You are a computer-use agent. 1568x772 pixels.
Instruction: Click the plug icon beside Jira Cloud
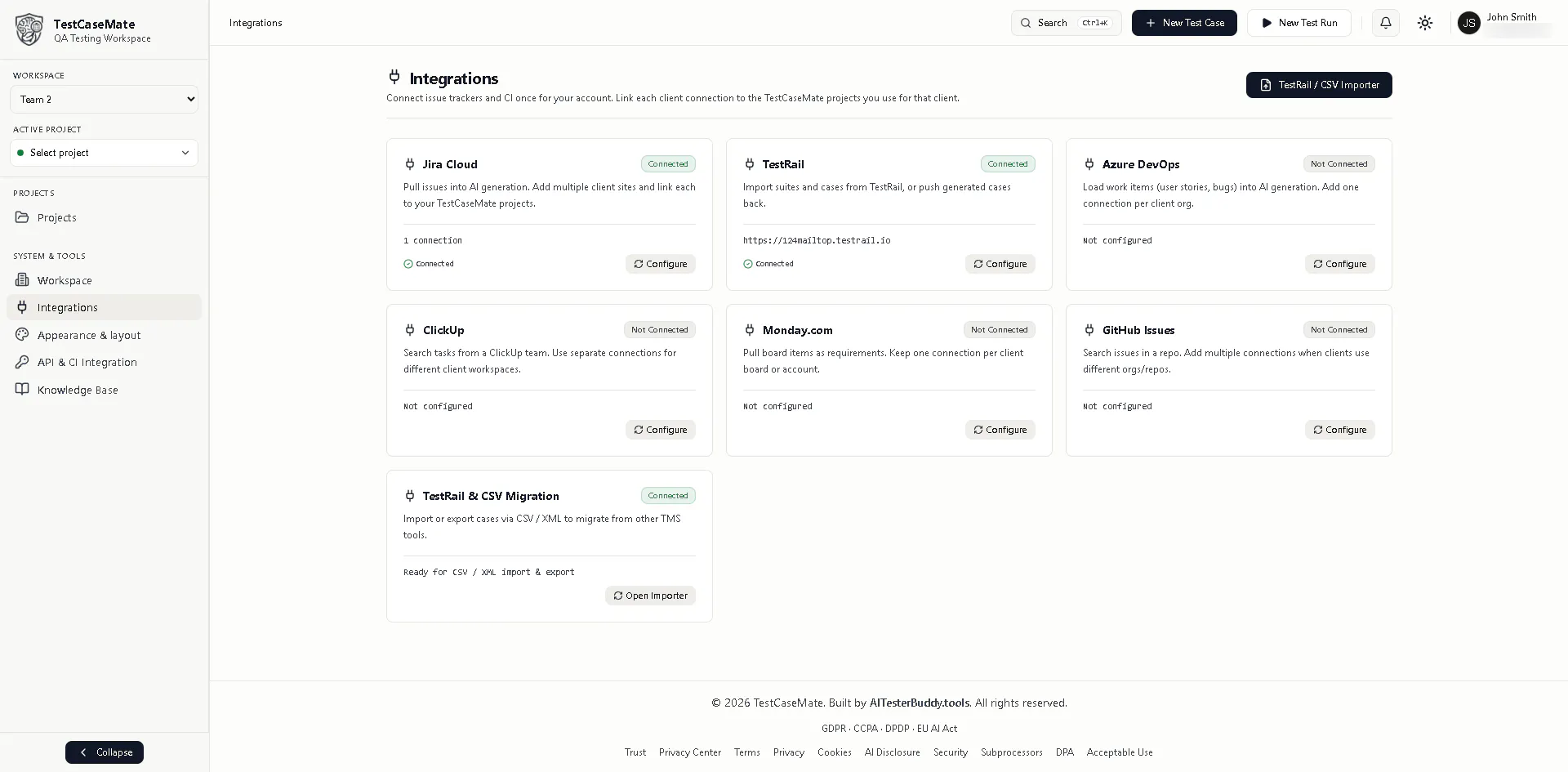click(x=410, y=164)
